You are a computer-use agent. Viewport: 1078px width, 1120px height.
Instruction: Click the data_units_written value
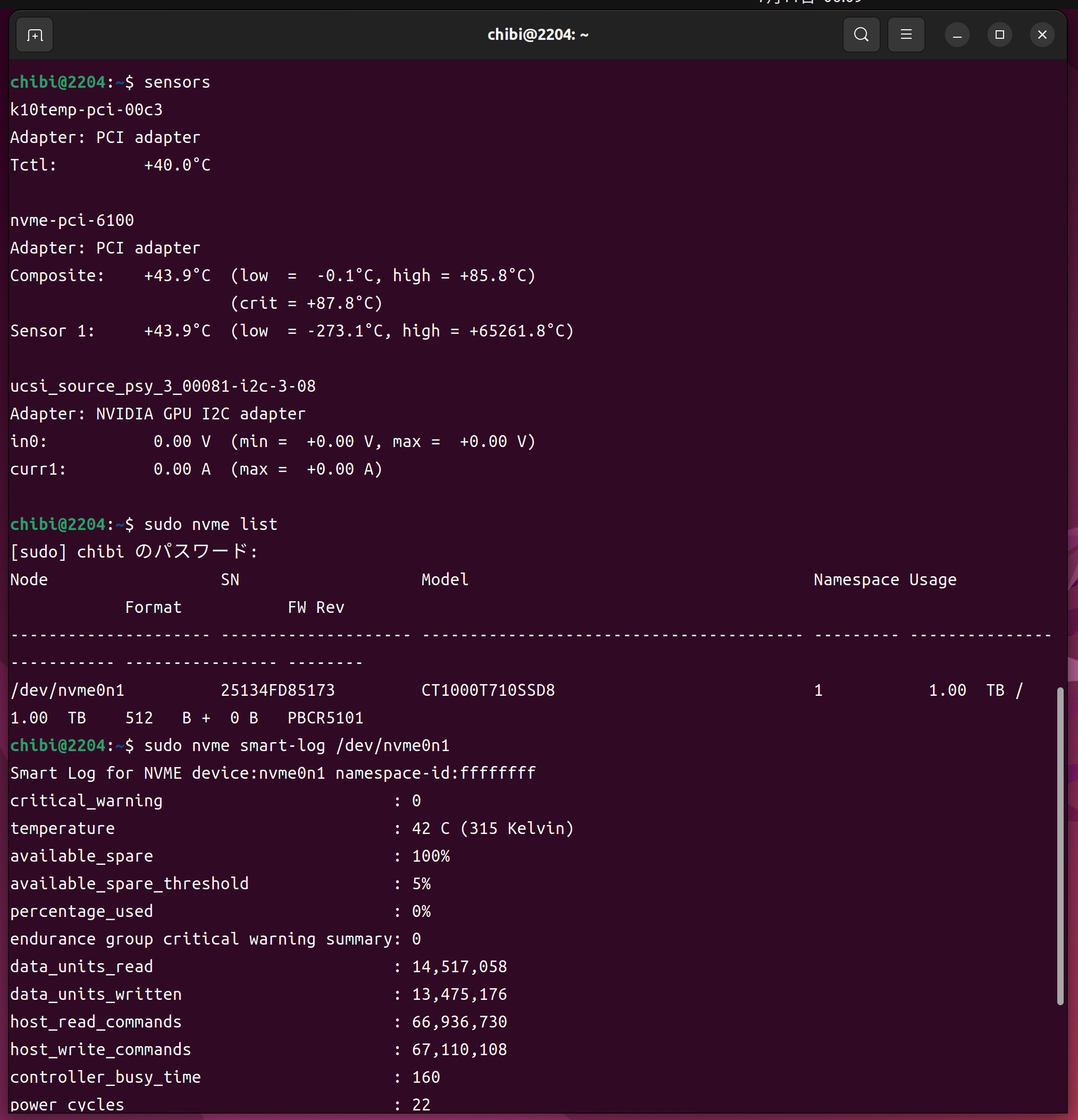[459, 994]
